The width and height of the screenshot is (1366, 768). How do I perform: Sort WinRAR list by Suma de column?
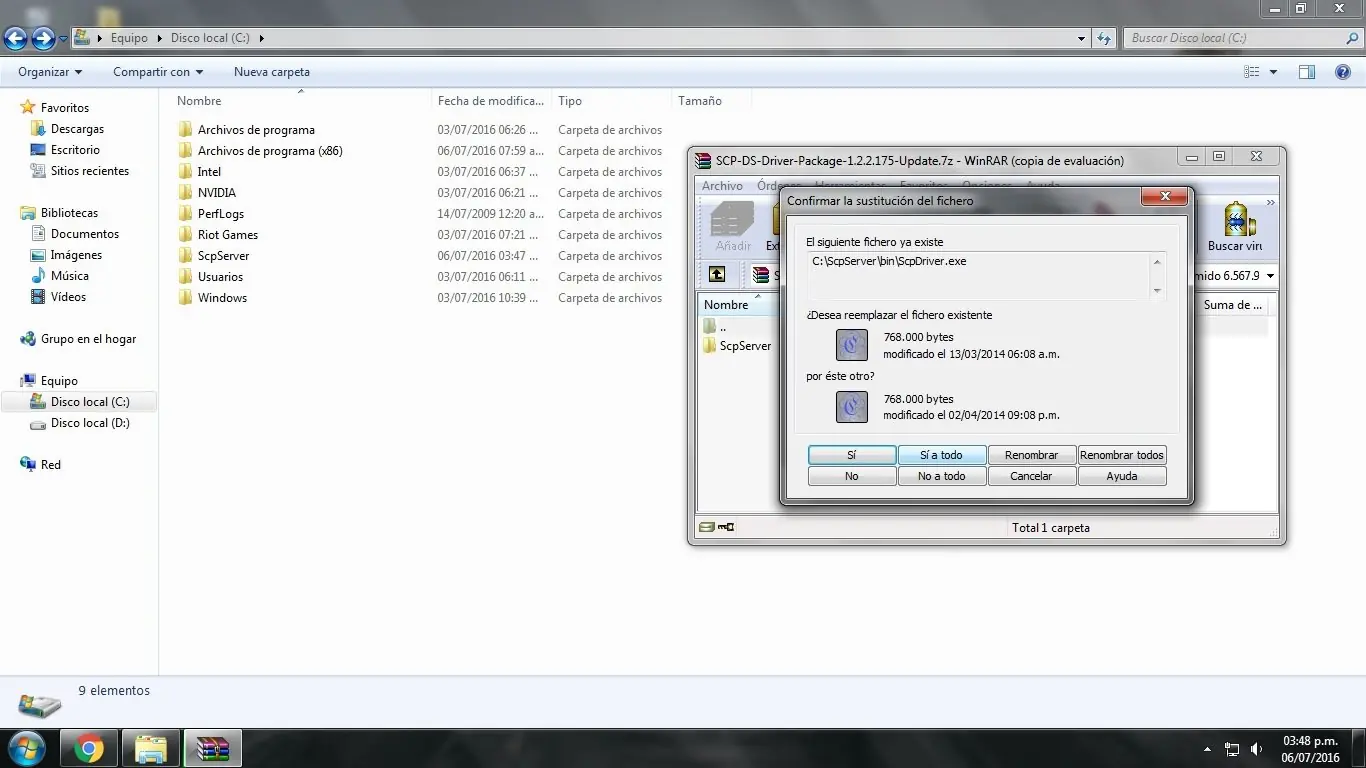[1233, 305]
